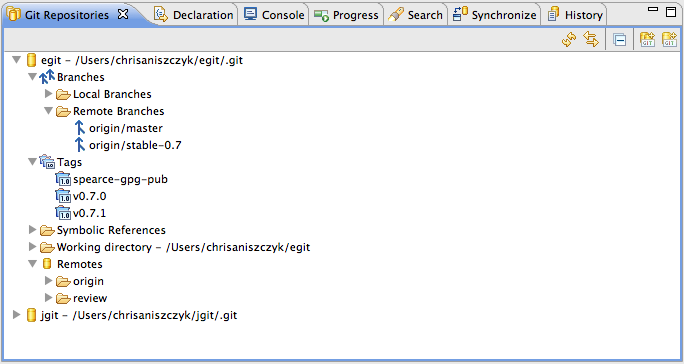Select the Symbolic References label

click(x=111, y=230)
